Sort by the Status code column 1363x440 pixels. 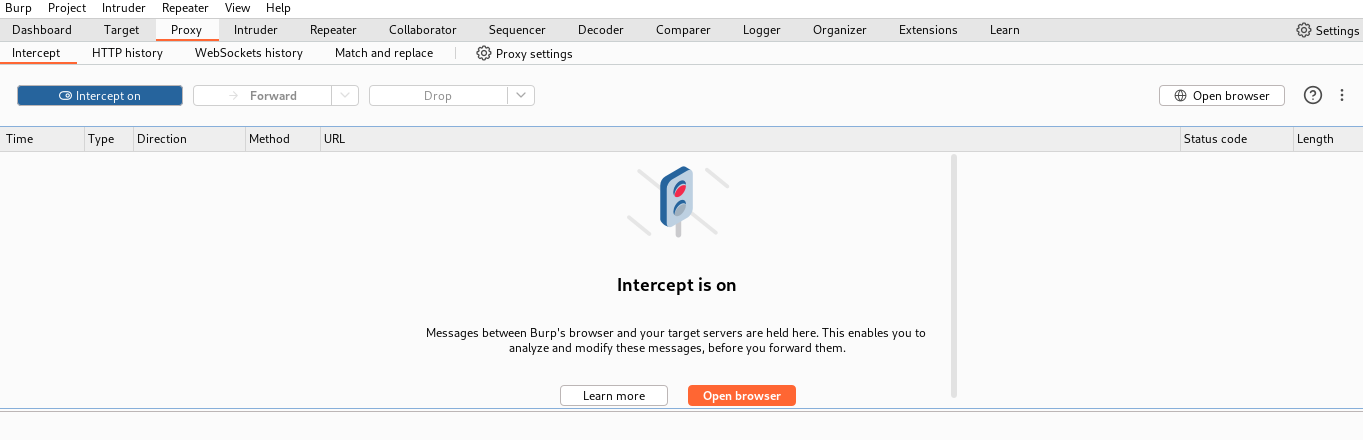tap(1236, 139)
